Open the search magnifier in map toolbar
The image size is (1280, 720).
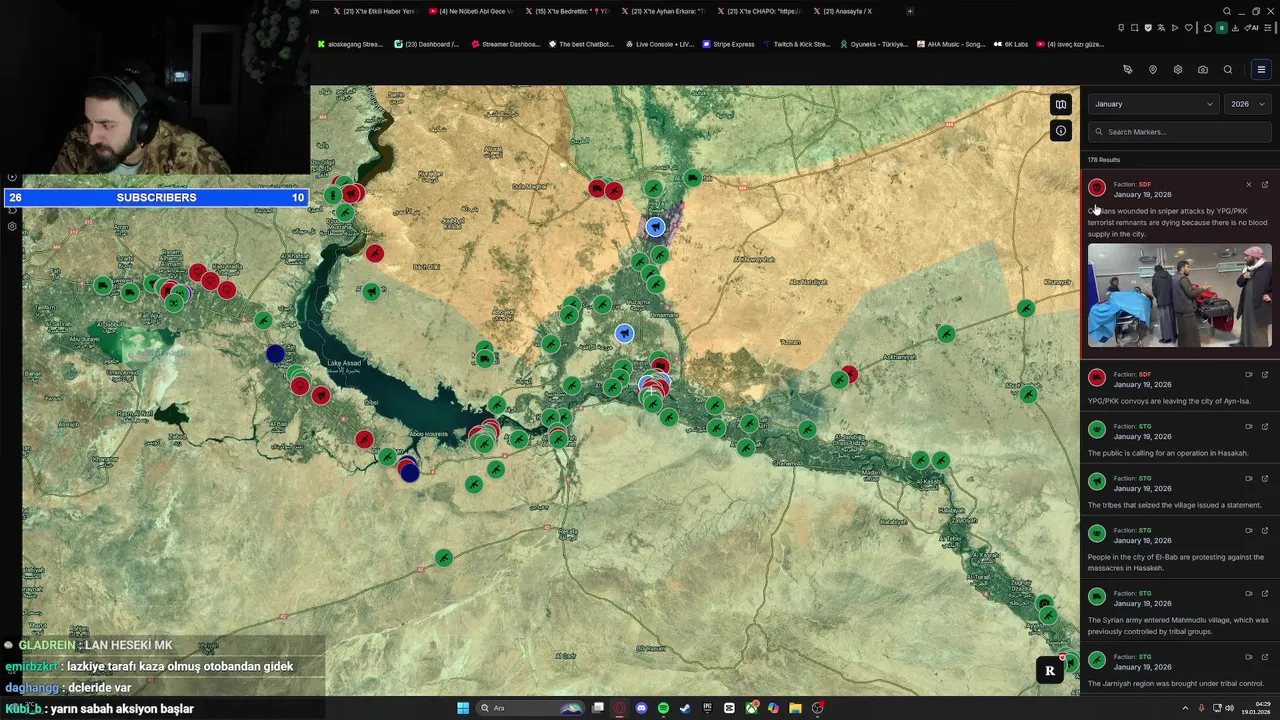tap(1228, 70)
